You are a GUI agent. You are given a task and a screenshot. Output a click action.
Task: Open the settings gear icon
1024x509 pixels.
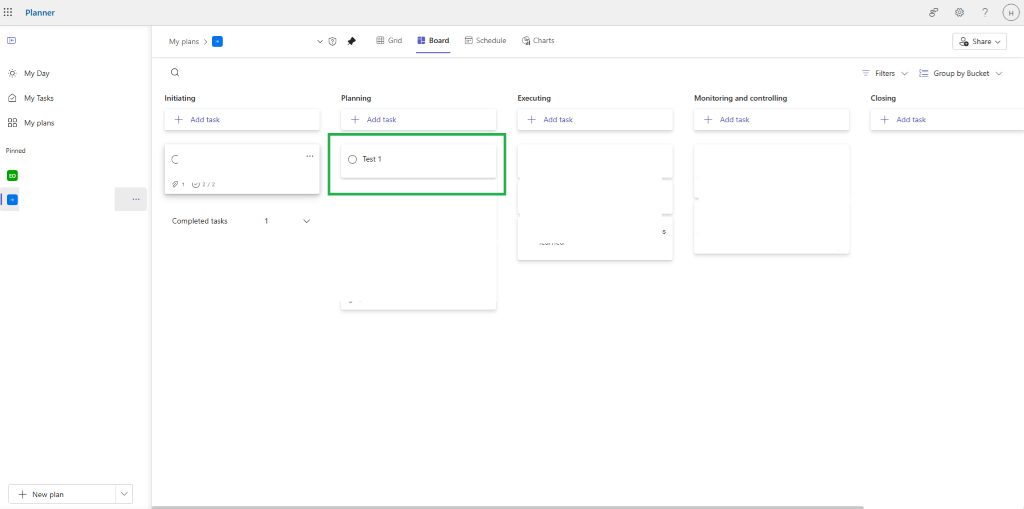click(x=959, y=12)
